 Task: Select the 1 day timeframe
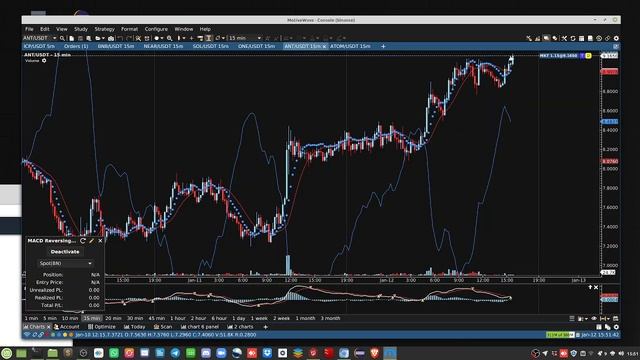click(239, 318)
